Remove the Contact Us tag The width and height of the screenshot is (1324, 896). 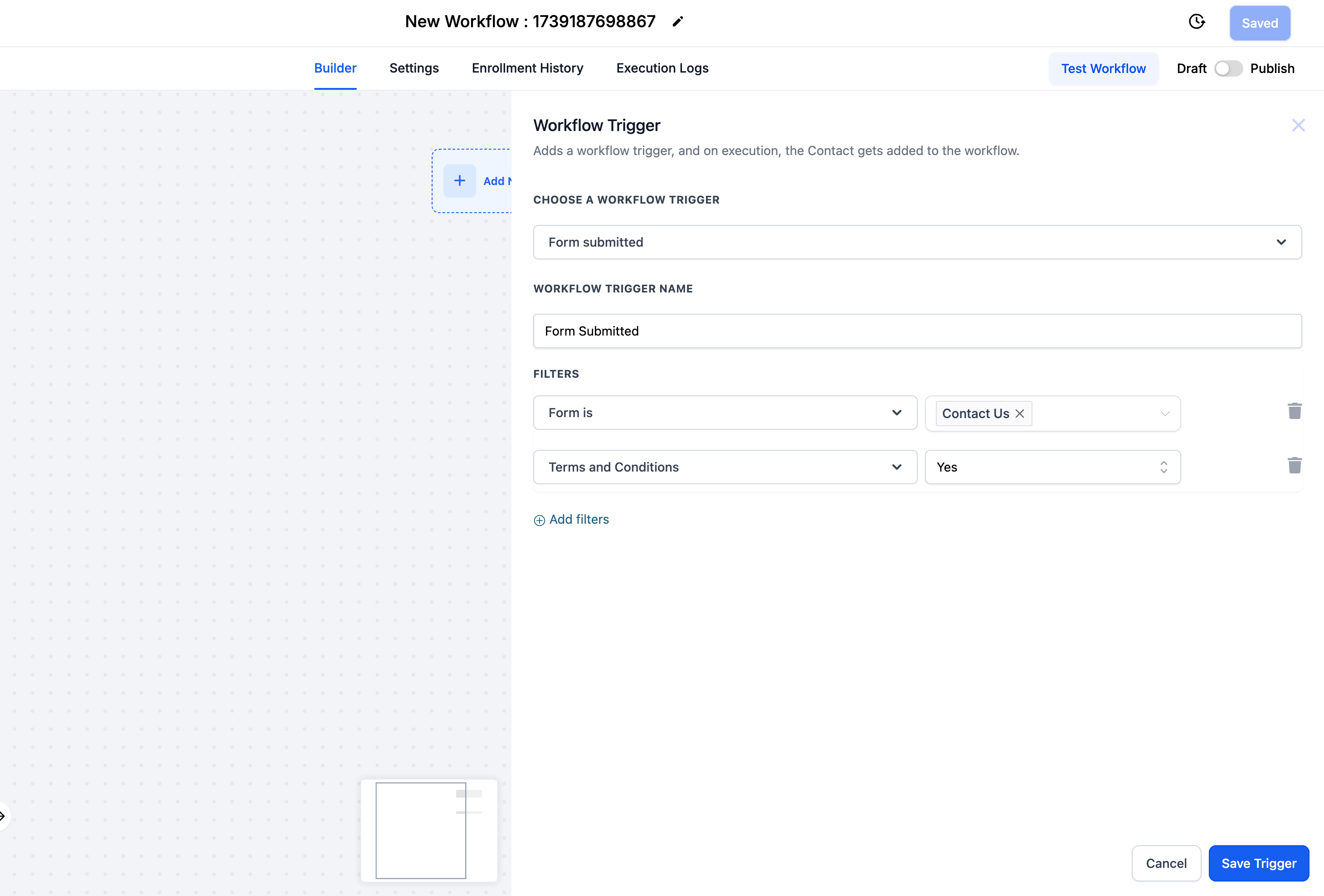pos(1020,414)
